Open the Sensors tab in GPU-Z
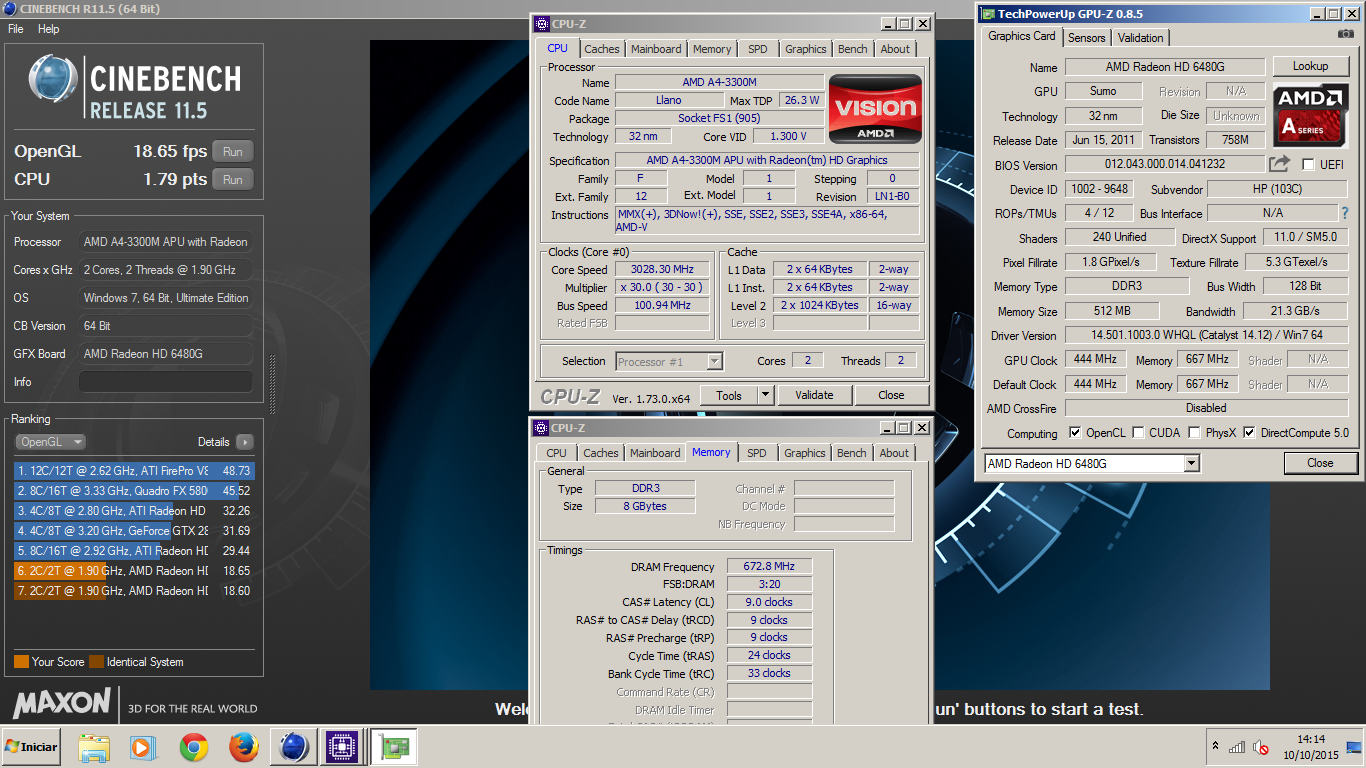The width and height of the screenshot is (1366, 768). (x=1087, y=38)
